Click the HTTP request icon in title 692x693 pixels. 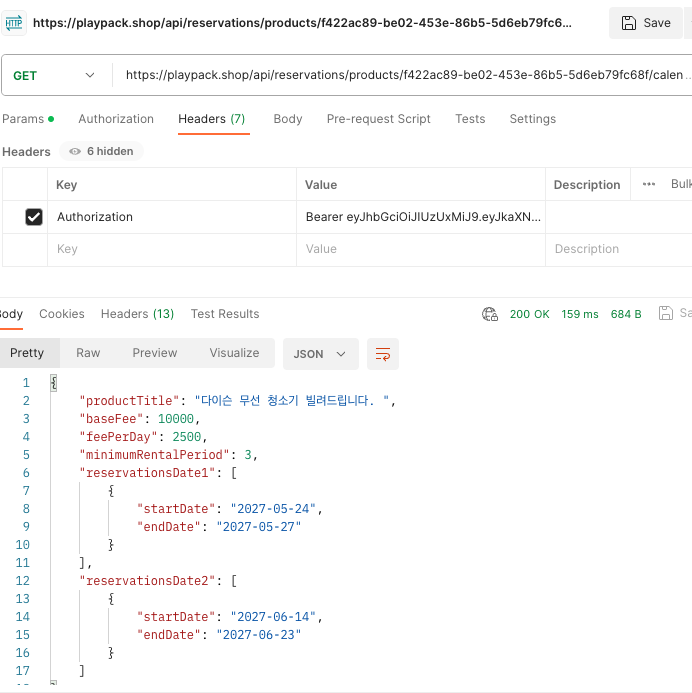point(14,23)
